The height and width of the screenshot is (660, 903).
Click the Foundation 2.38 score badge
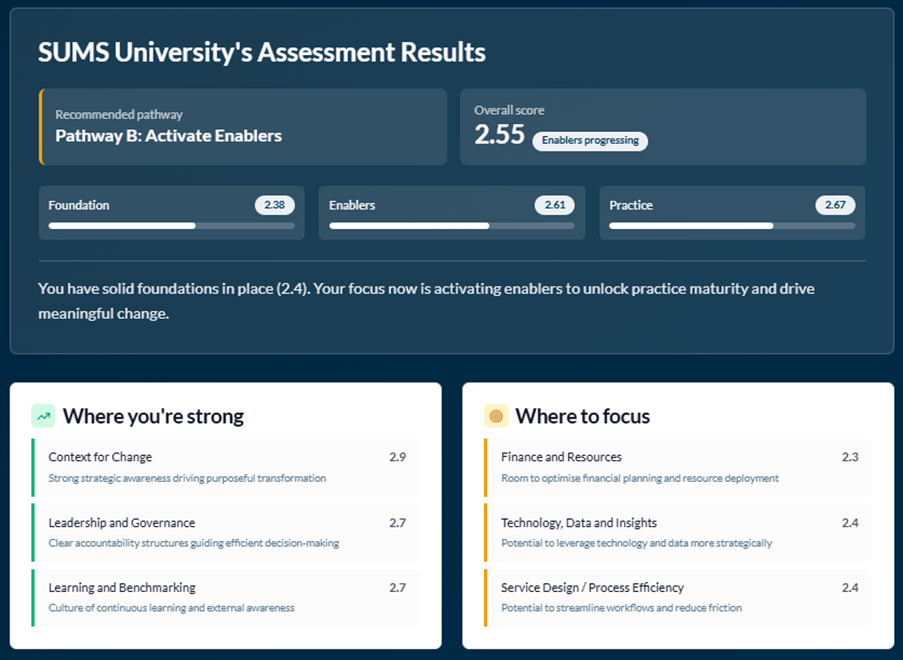(x=274, y=205)
